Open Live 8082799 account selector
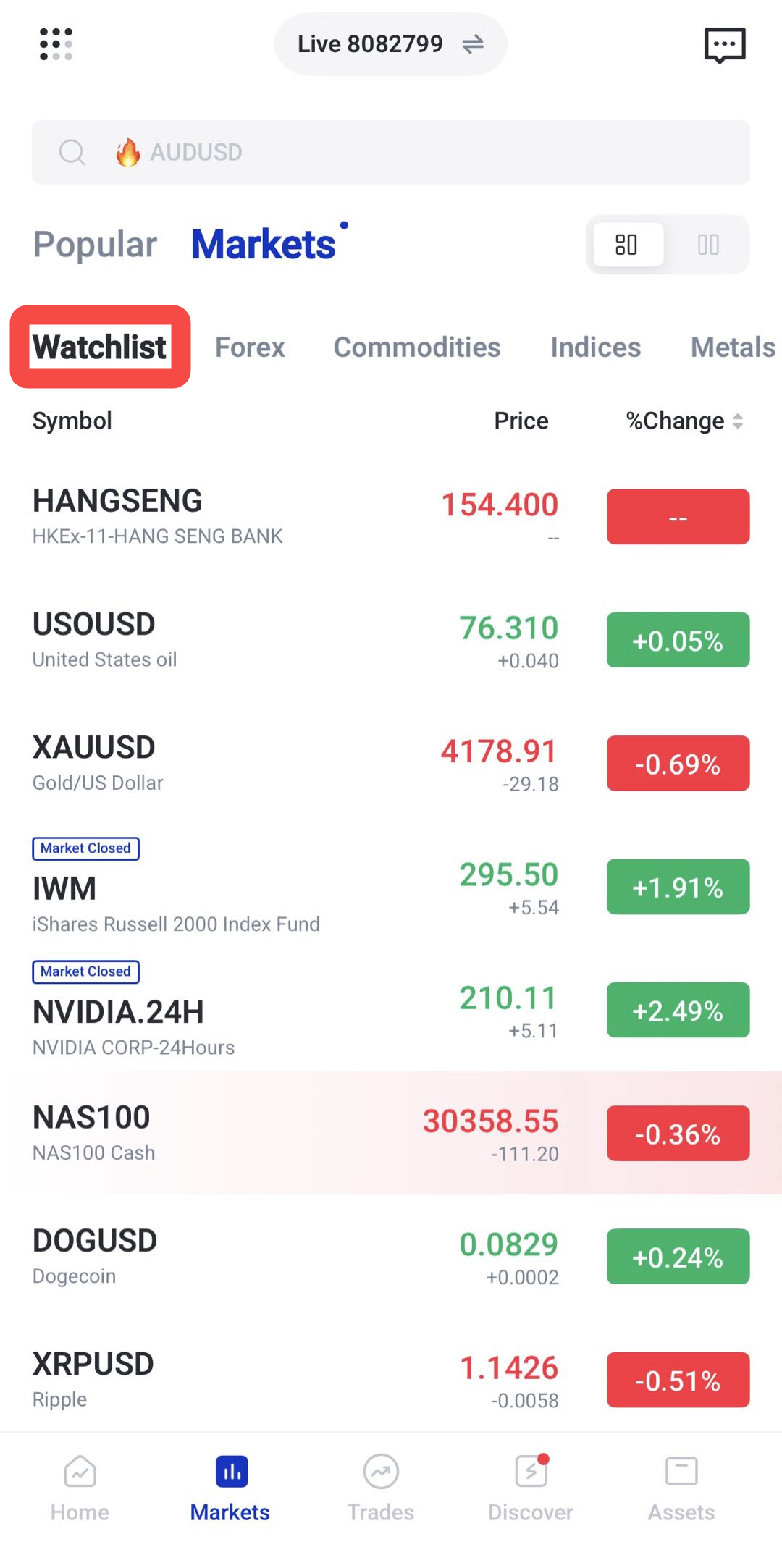The height and width of the screenshot is (1568, 782). 390,44
